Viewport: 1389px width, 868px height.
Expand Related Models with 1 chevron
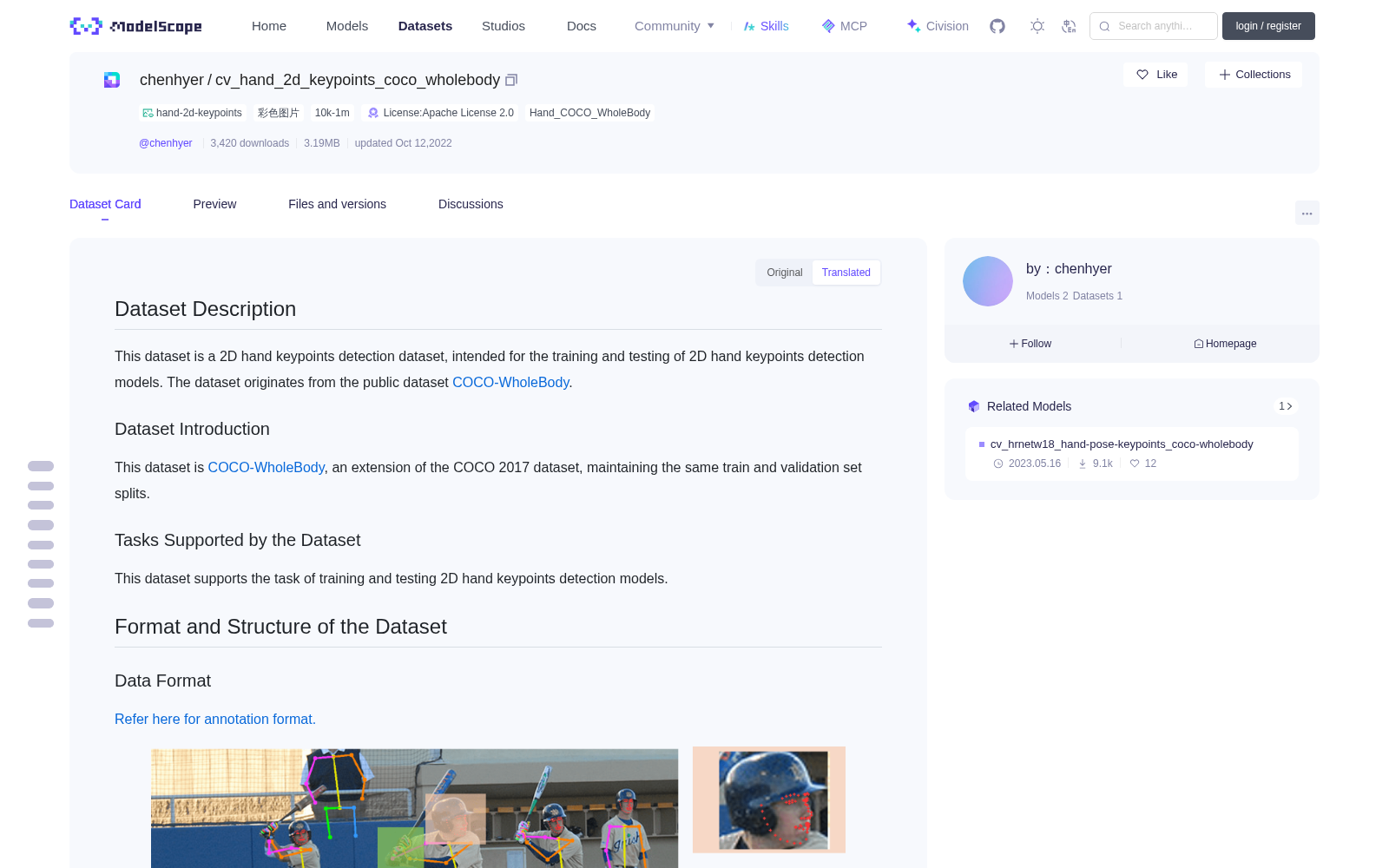[x=1286, y=406]
